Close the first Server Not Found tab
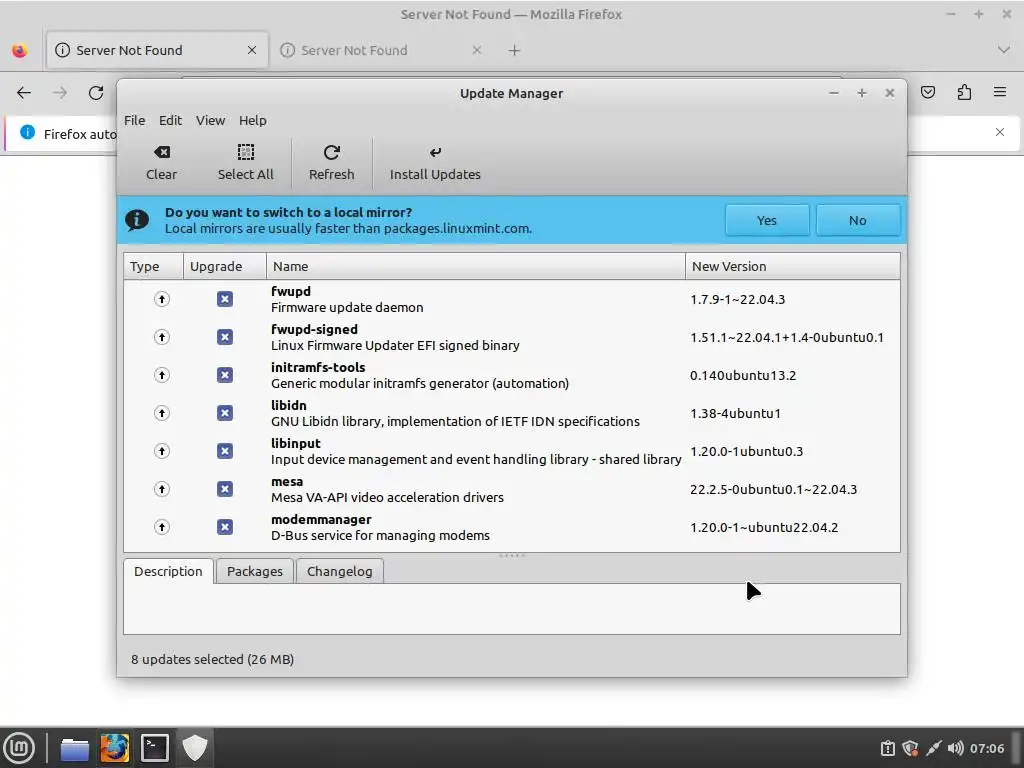The height and width of the screenshot is (768, 1024). click(x=252, y=50)
